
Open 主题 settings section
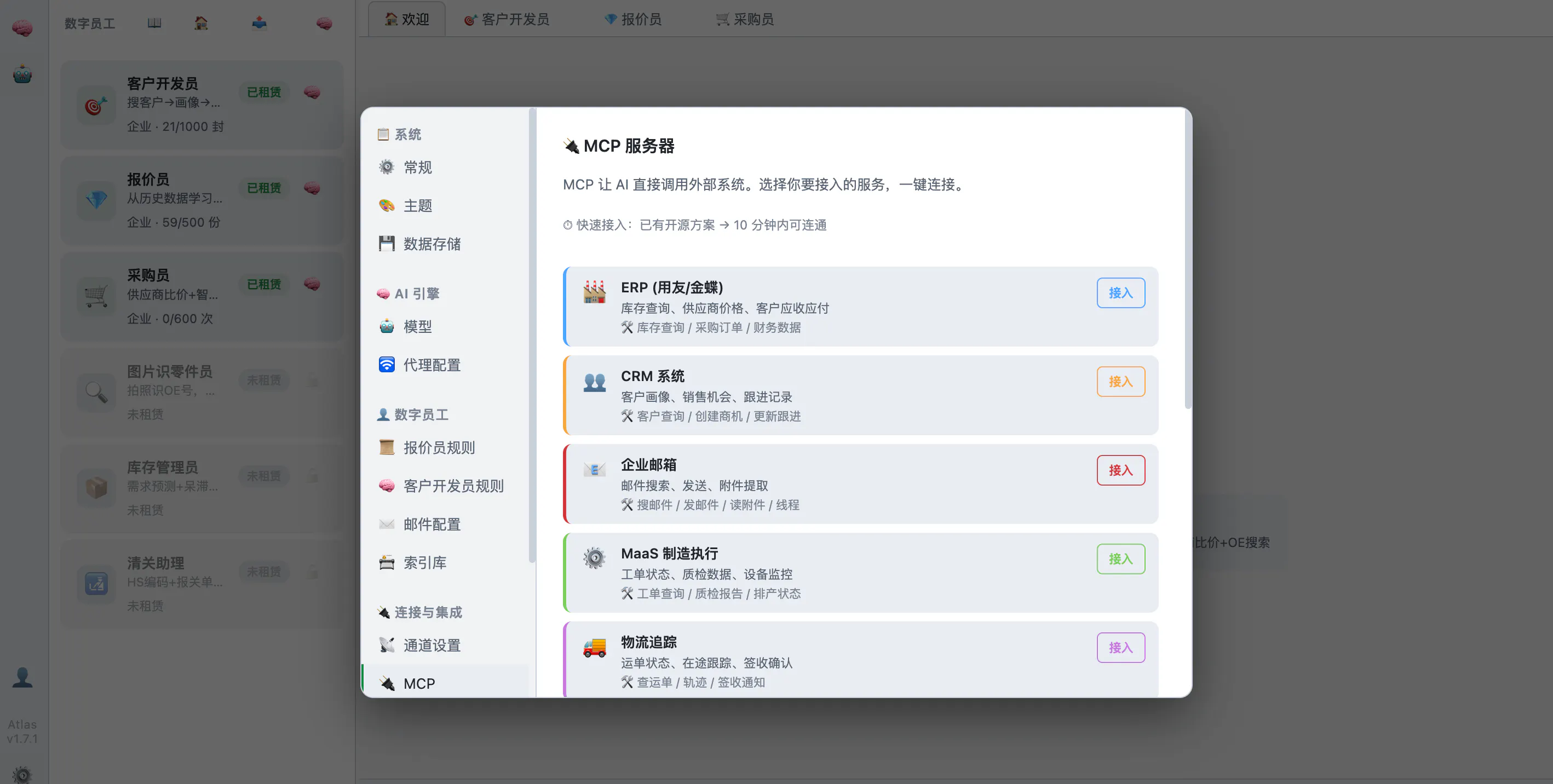tap(445, 205)
